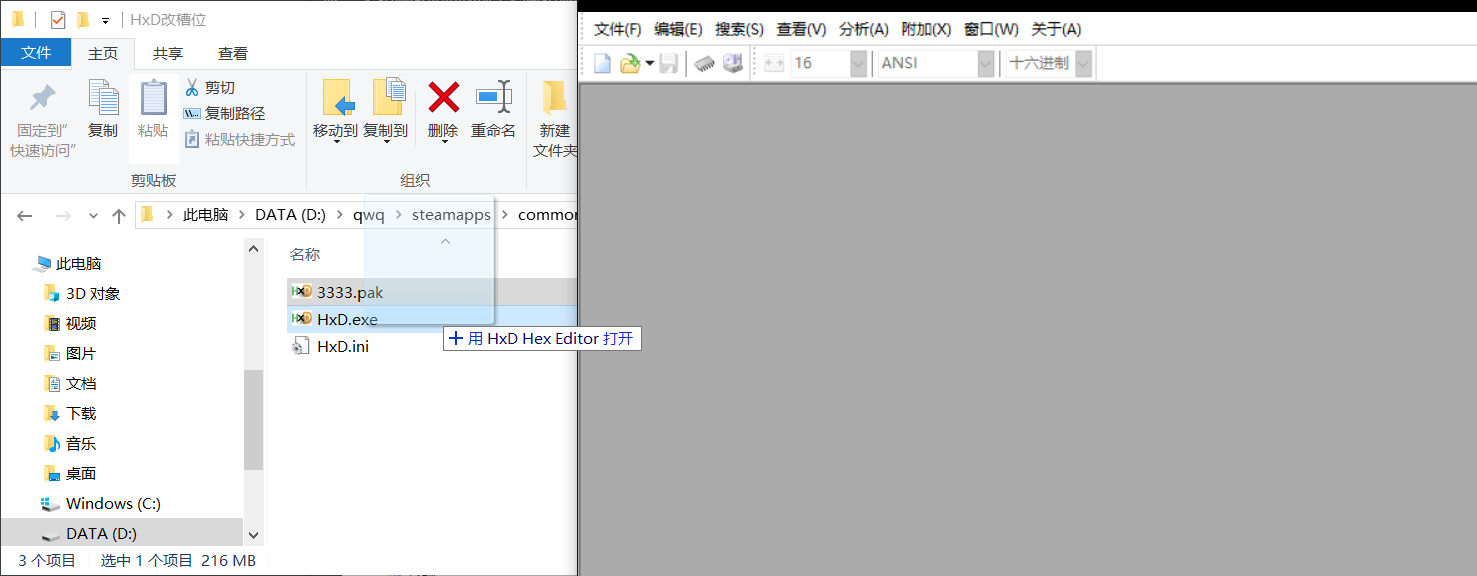This screenshot has width=1477, height=576.
Task: Select the file HxD.exe
Action: click(432, 319)
